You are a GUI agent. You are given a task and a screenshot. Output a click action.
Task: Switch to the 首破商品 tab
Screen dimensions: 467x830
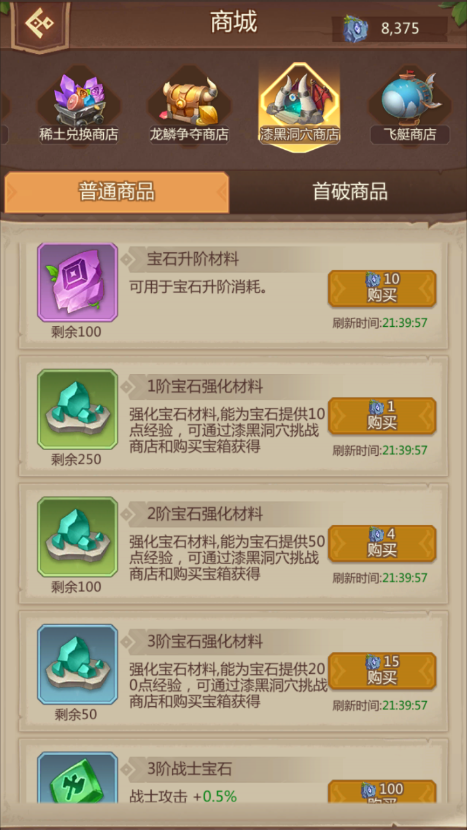coord(349,192)
